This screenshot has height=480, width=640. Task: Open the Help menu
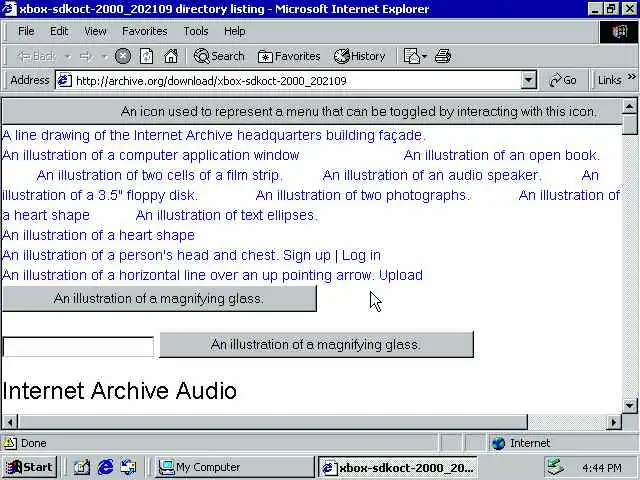click(234, 31)
